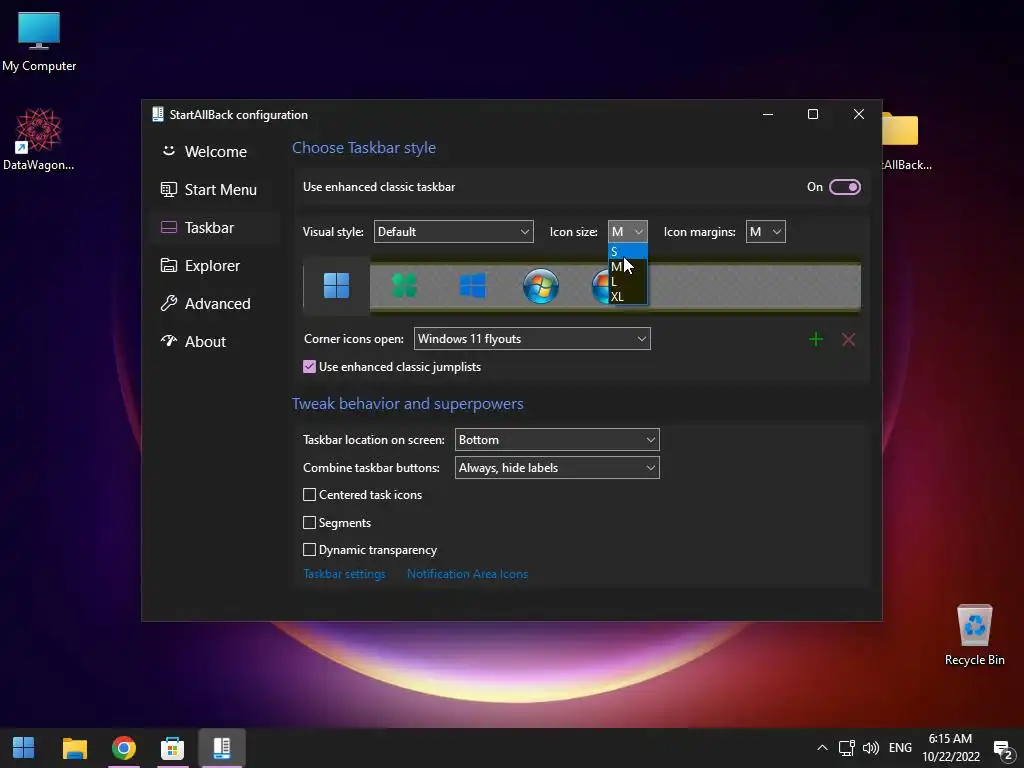Check the Segments option
This screenshot has height=768, width=1024.
pos(310,522)
